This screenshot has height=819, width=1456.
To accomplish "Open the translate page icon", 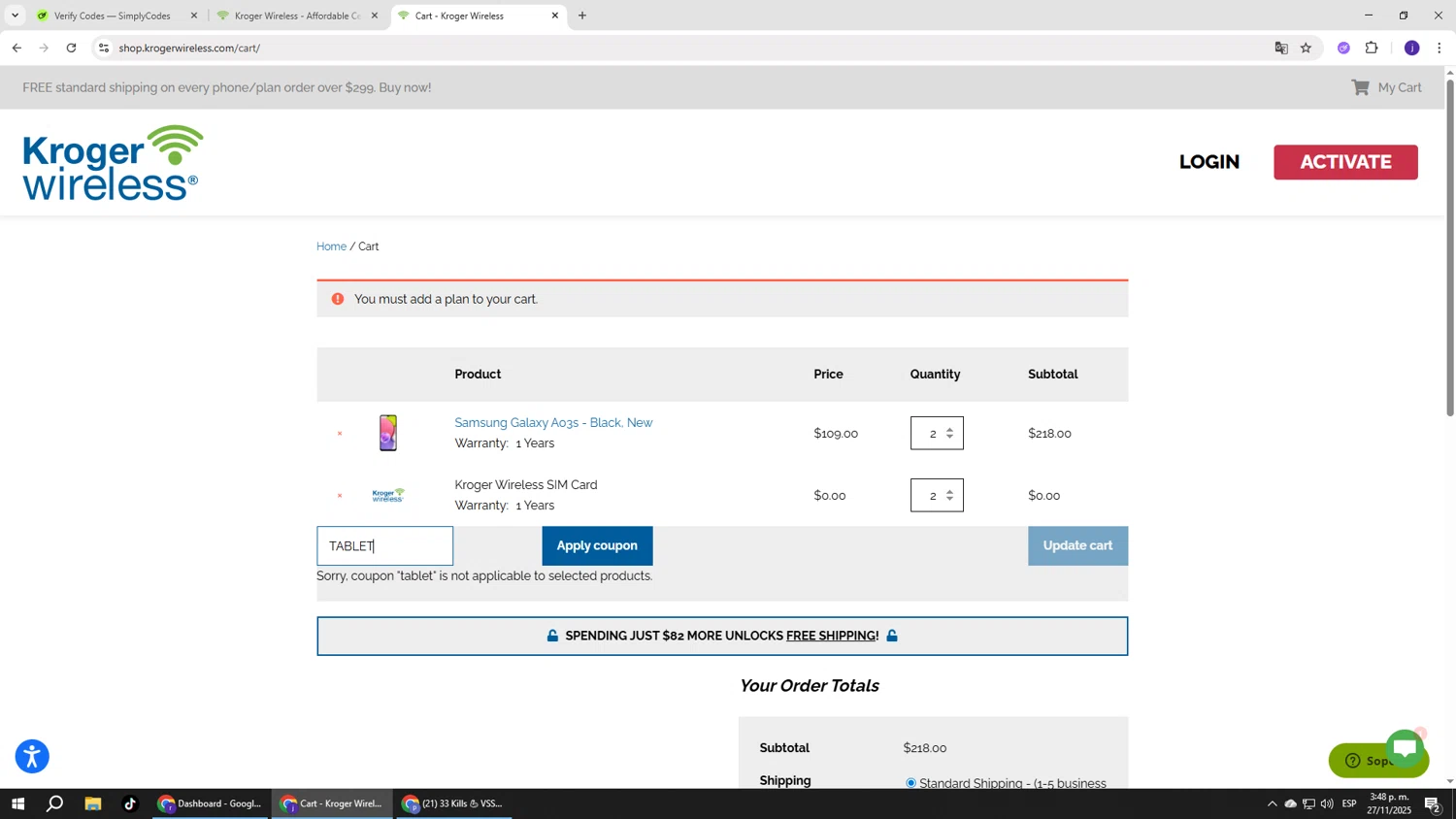I will [x=1281, y=48].
